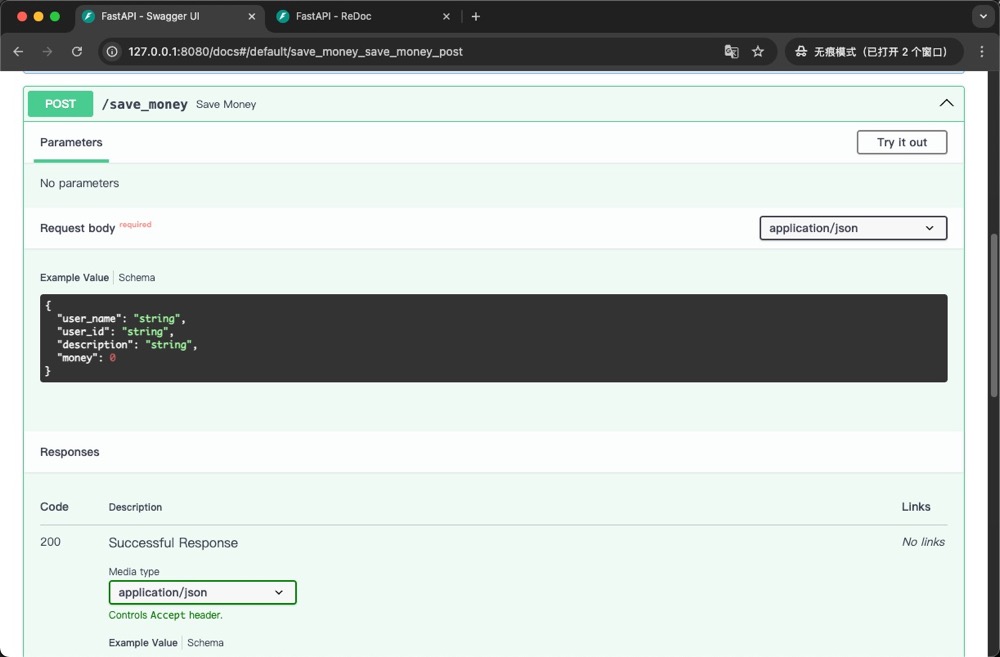Viewport: 1000px width, 657px height.
Task: Reload the page using the refresh icon
Action: click(77, 51)
